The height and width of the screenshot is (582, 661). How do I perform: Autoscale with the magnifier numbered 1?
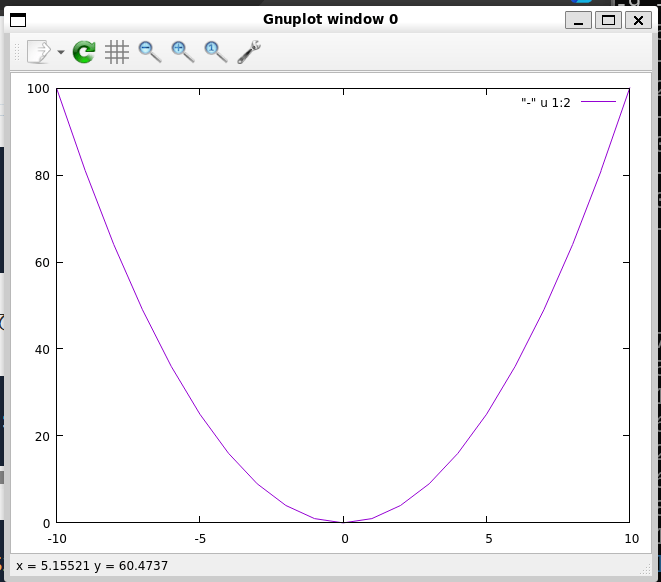[216, 52]
